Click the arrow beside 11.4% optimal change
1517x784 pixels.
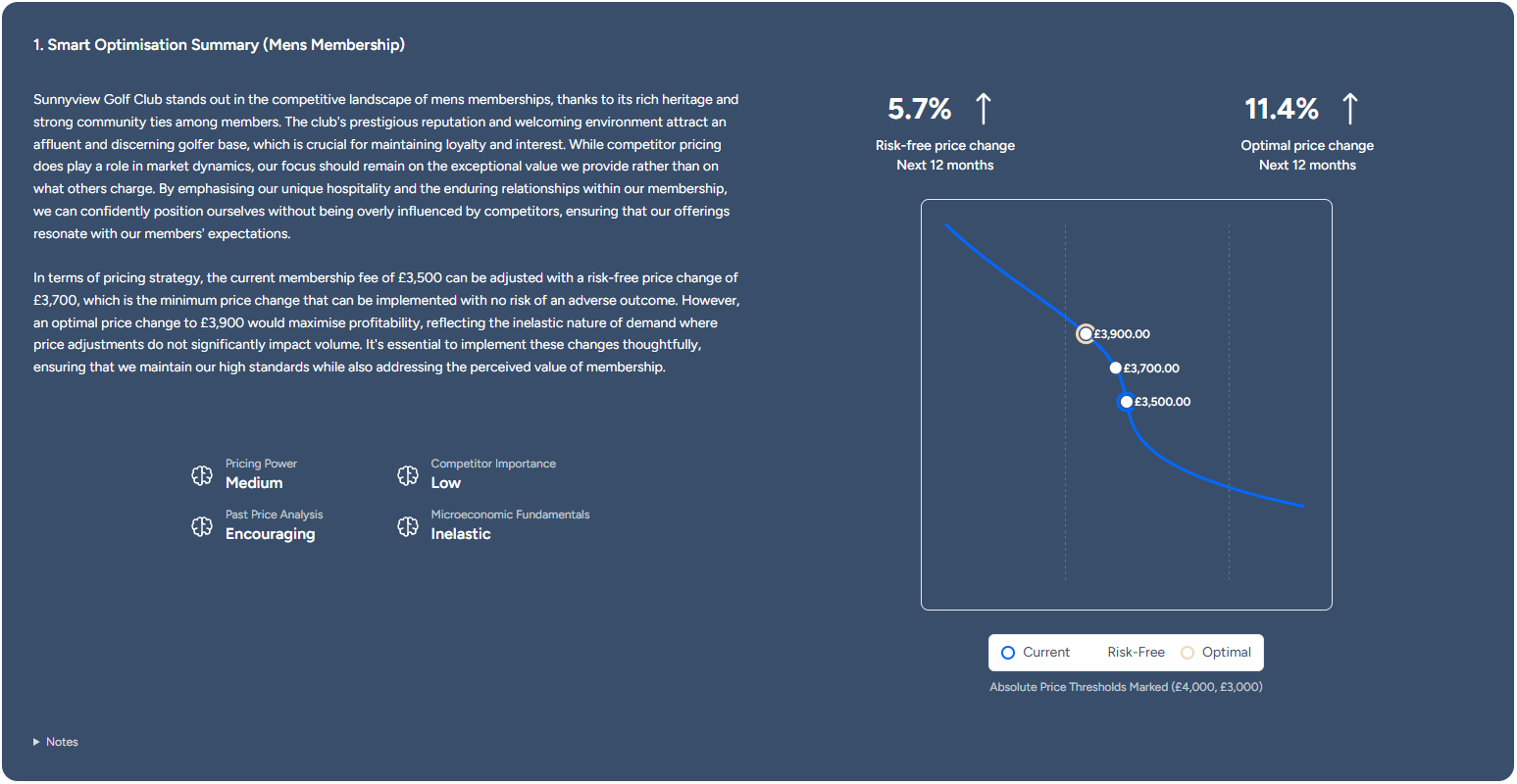click(x=1350, y=109)
